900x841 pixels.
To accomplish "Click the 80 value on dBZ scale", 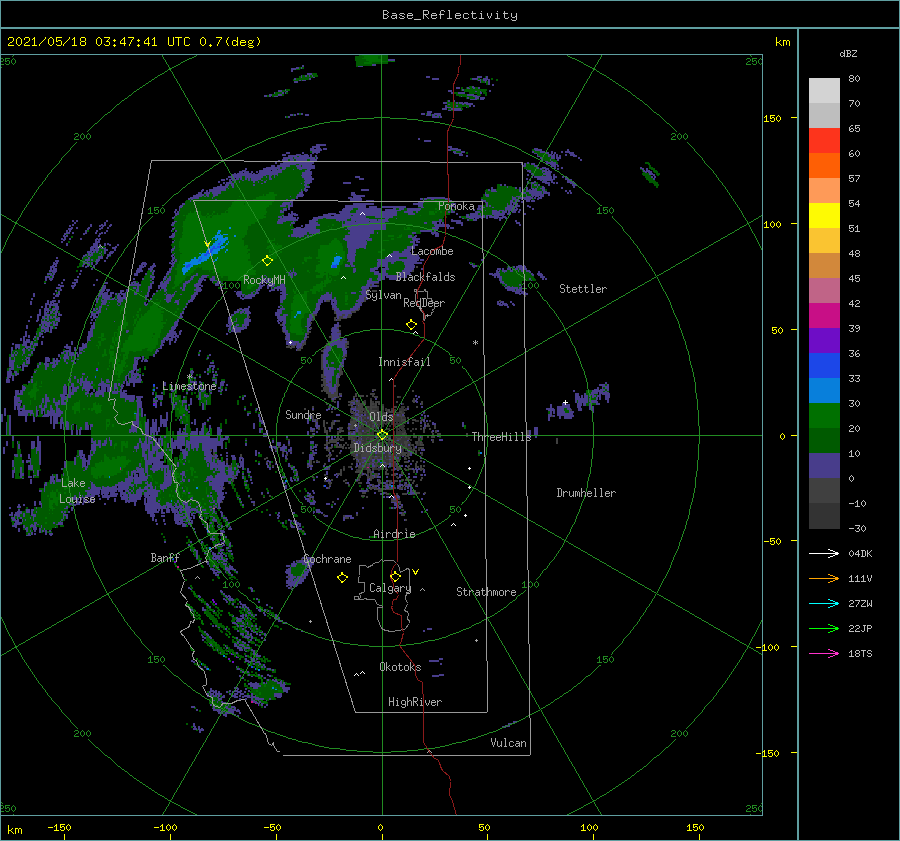I will click(854, 79).
